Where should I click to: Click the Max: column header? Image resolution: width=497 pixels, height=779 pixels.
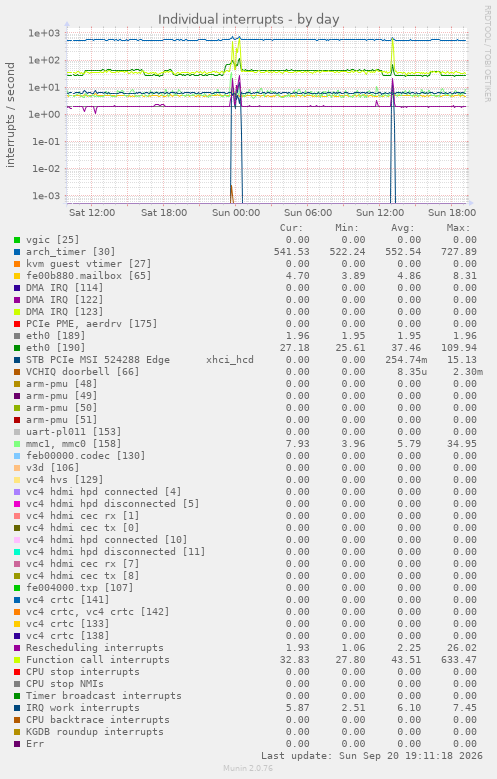[458, 228]
